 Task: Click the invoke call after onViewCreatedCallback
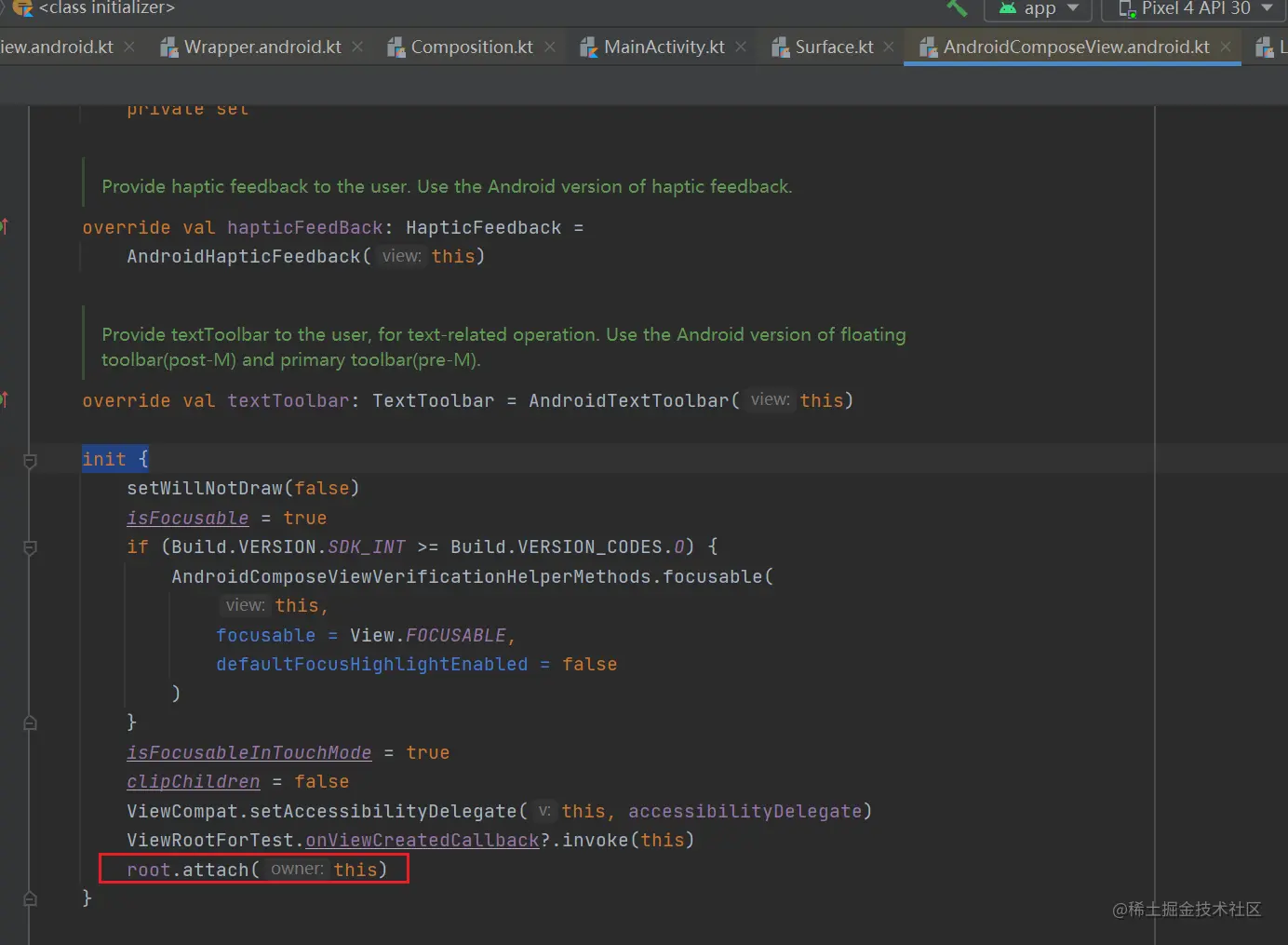pyautogui.click(x=596, y=841)
